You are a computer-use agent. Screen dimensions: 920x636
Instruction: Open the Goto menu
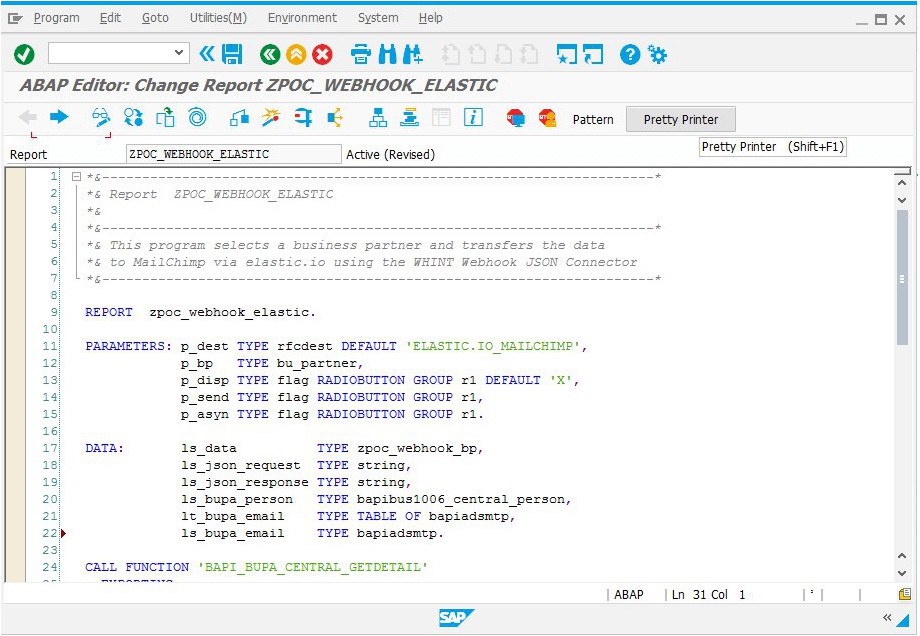[155, 18]
